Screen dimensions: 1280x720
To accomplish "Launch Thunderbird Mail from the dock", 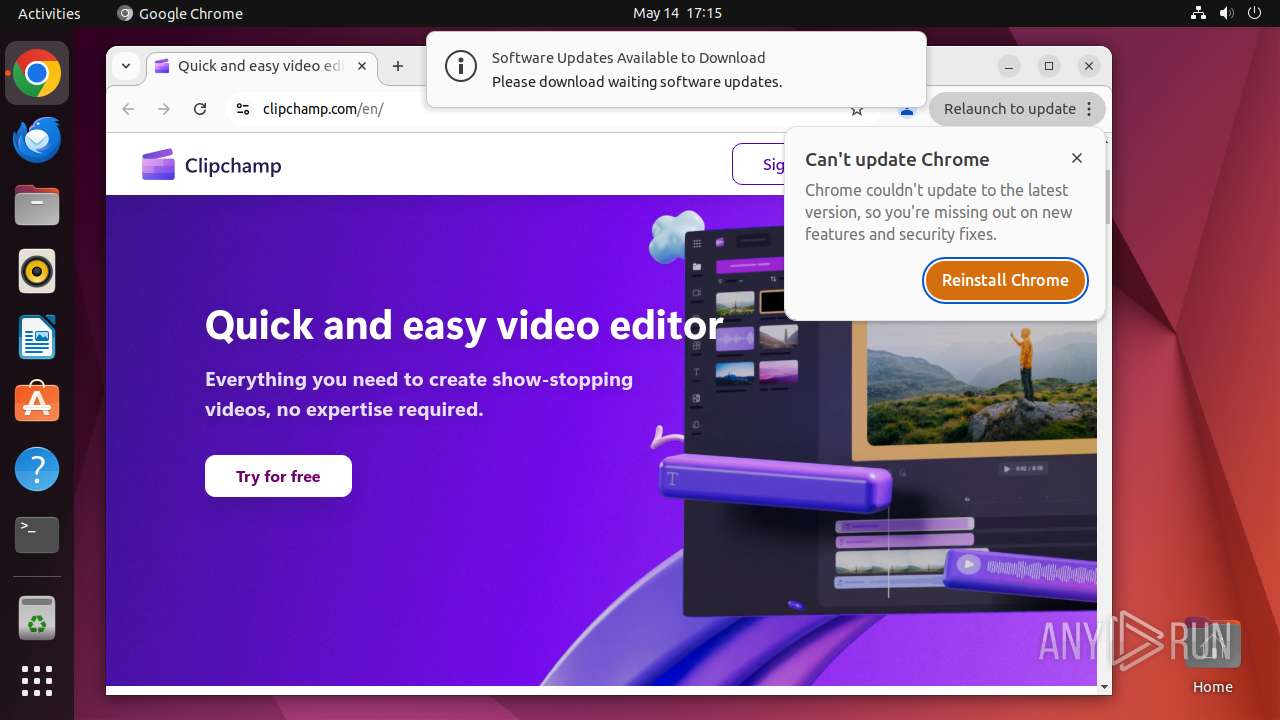I will (37, 139).
